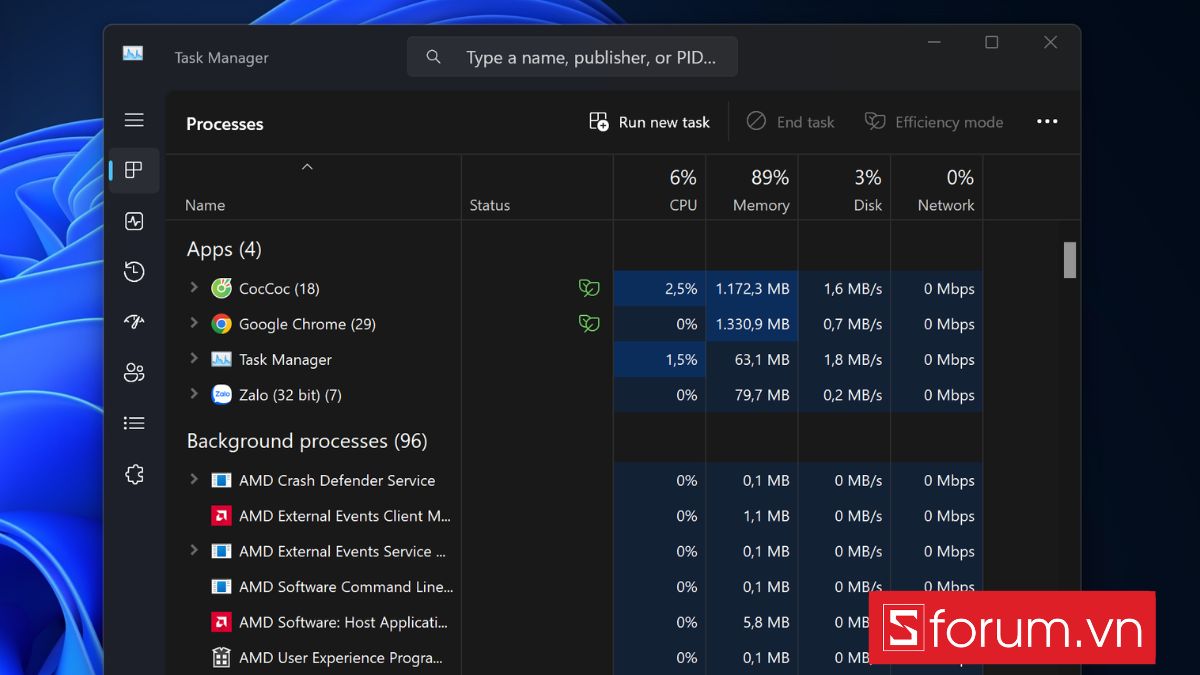1200x675 pixels.
Task: Click the 2,5% CPU value for CocCoc
Action: coord(681,288)
